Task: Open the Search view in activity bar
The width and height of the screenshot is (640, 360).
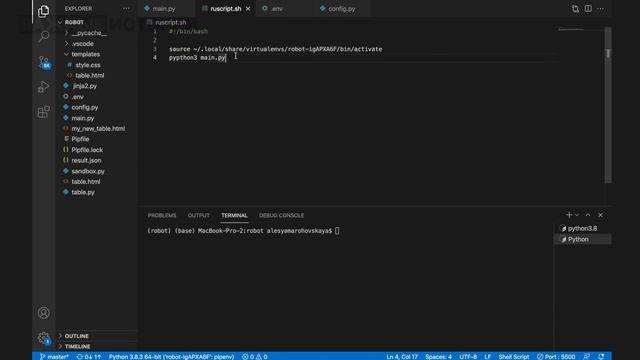Action: pyautogui.click(x=44, y=36)
